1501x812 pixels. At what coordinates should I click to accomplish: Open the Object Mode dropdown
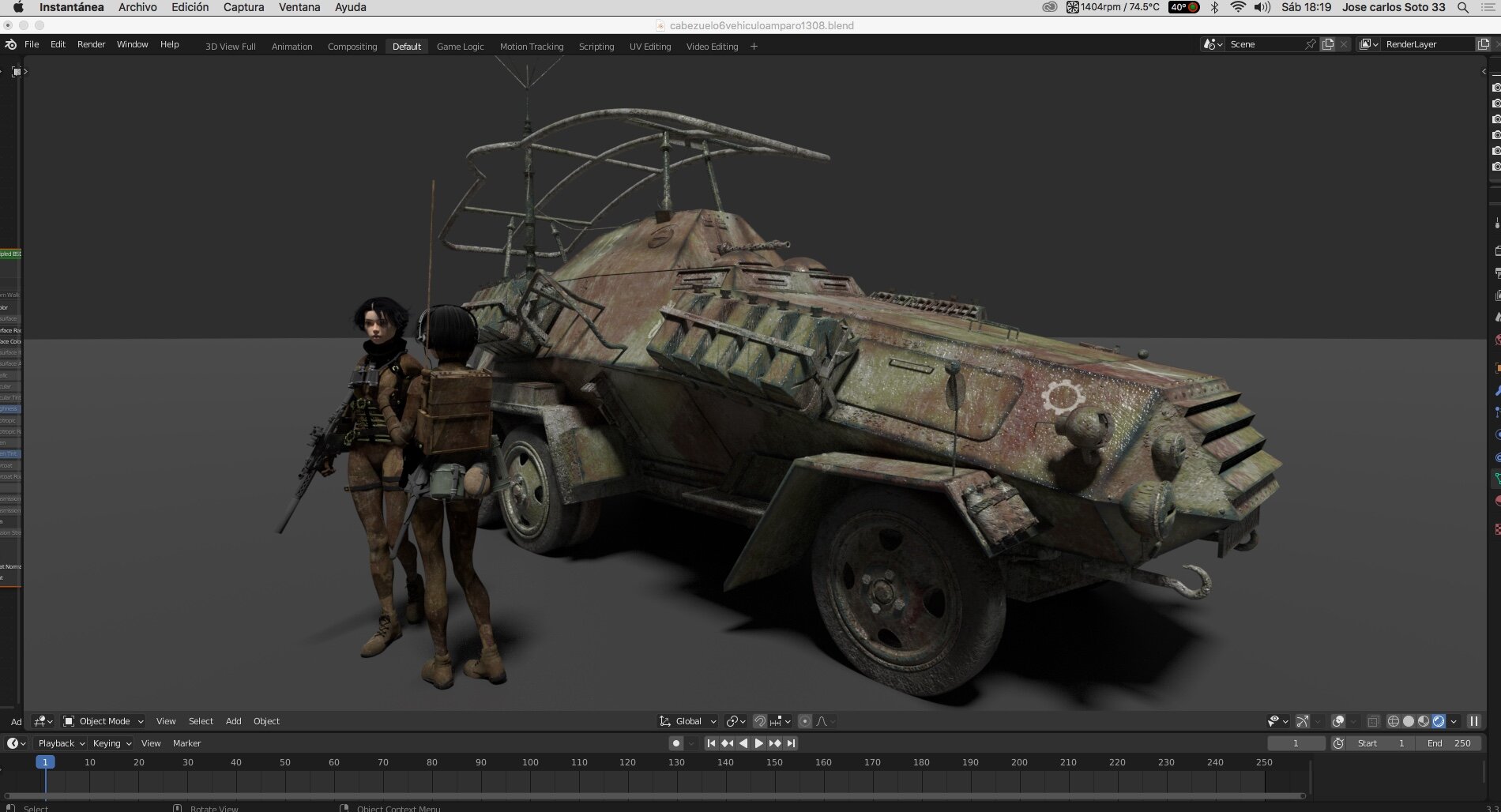pos(103,721)
